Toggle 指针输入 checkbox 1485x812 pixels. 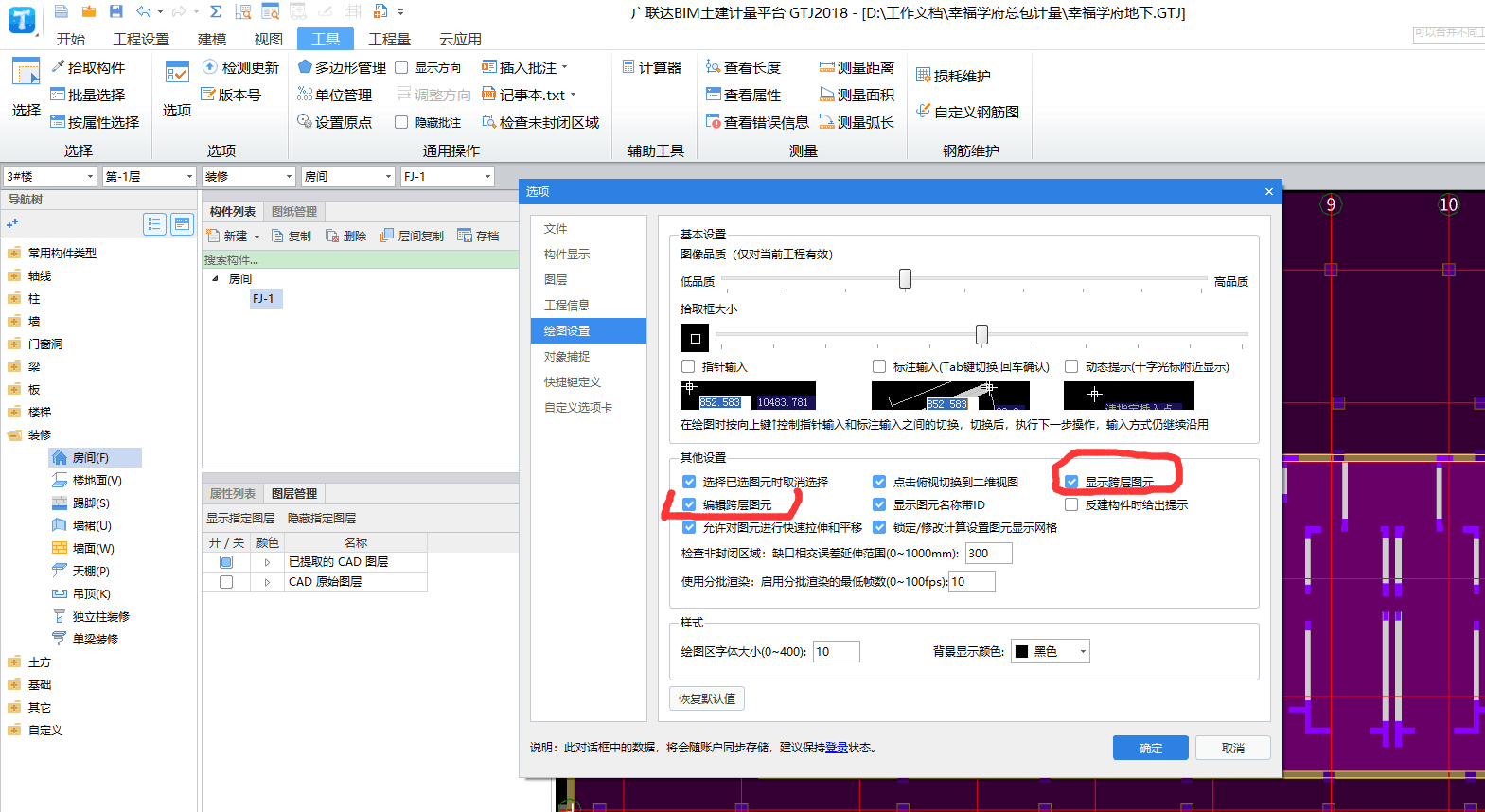(688, 366)
